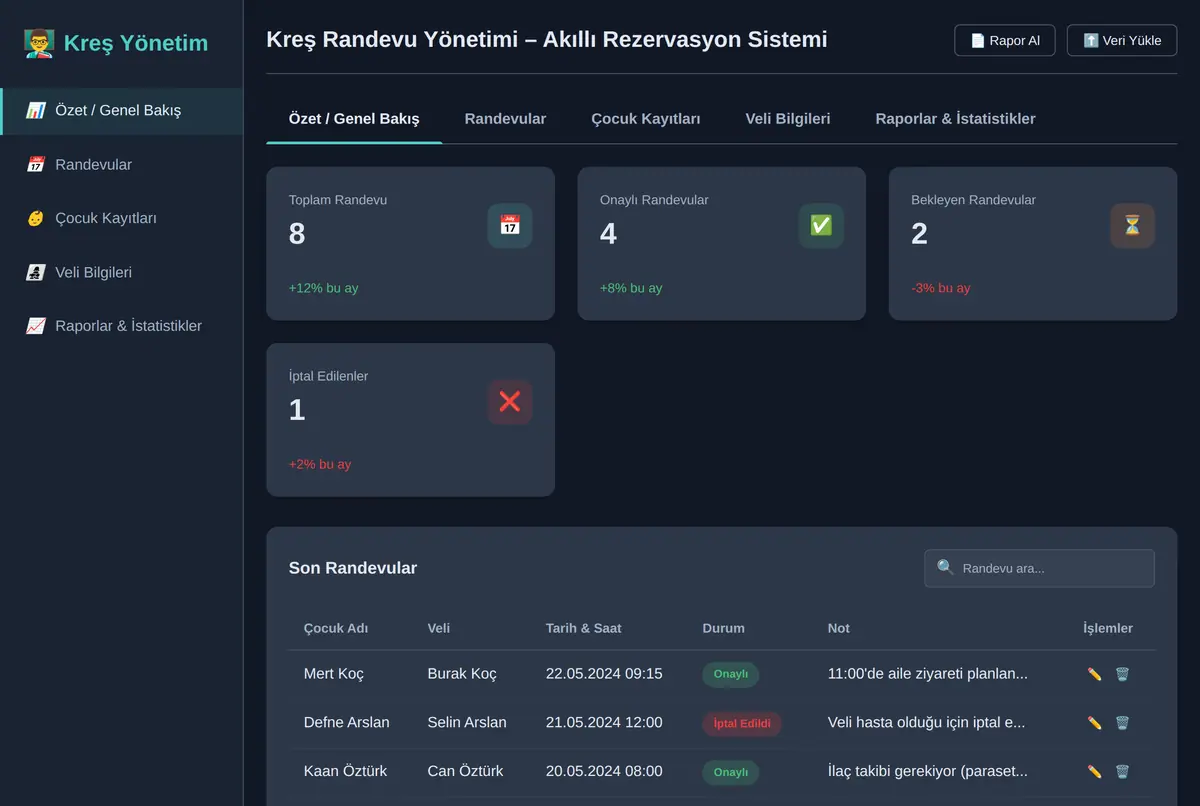Open Veli Bilgileri in the sidebar

(121, 273)
